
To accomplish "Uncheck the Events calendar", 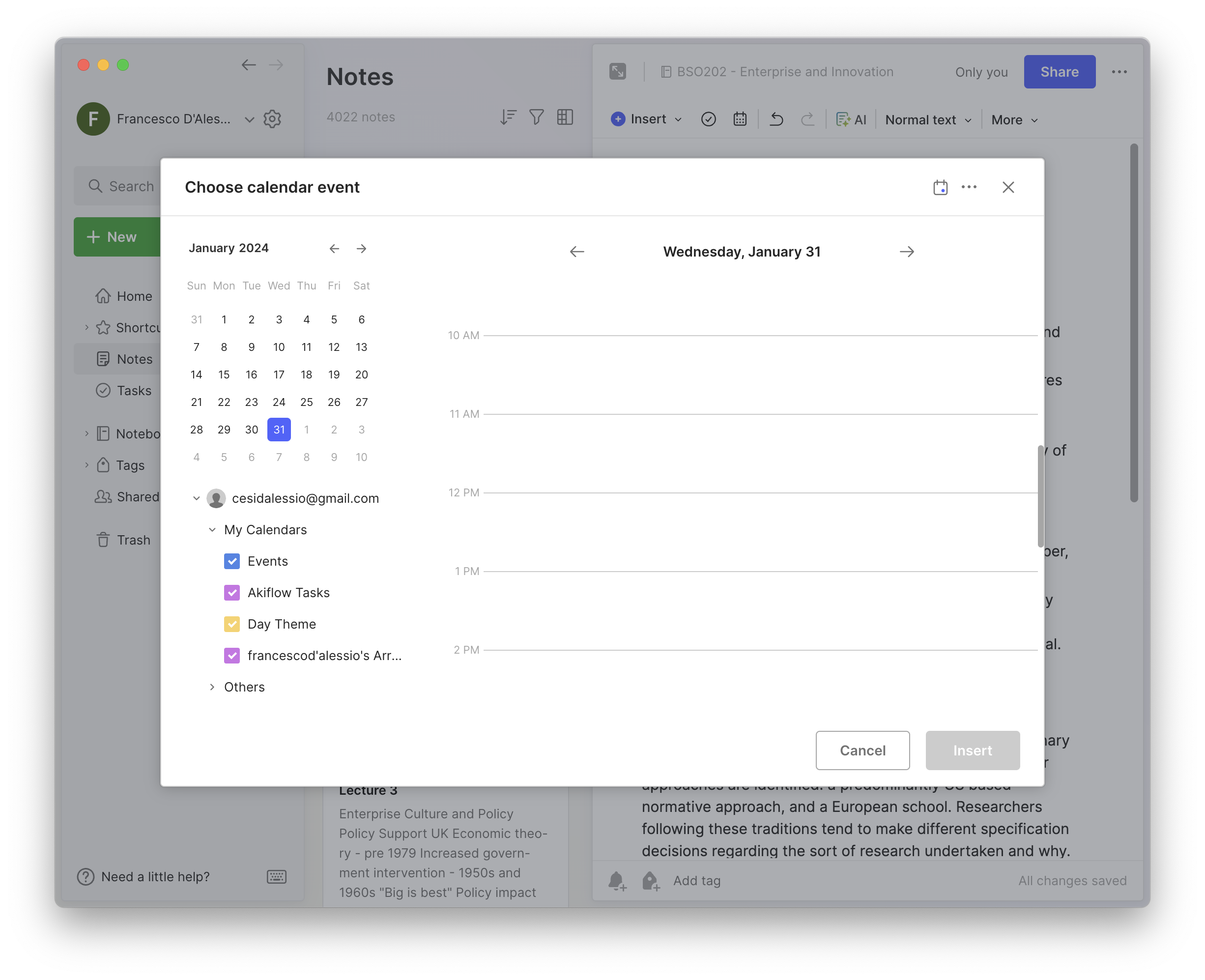I will point(232,561).
